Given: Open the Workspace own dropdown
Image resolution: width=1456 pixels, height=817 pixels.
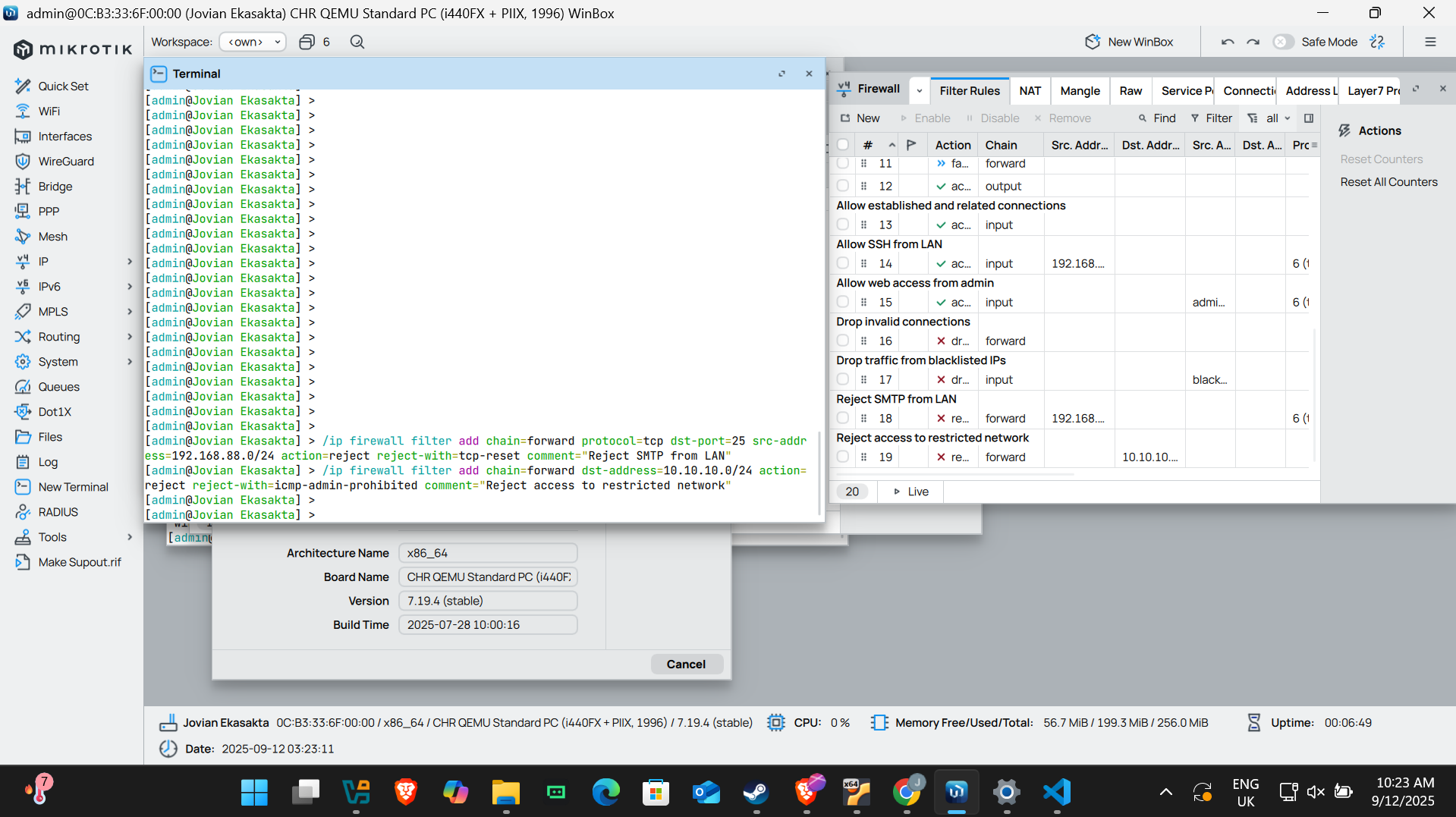Looking at the screenshot, I should coord(253,42).
